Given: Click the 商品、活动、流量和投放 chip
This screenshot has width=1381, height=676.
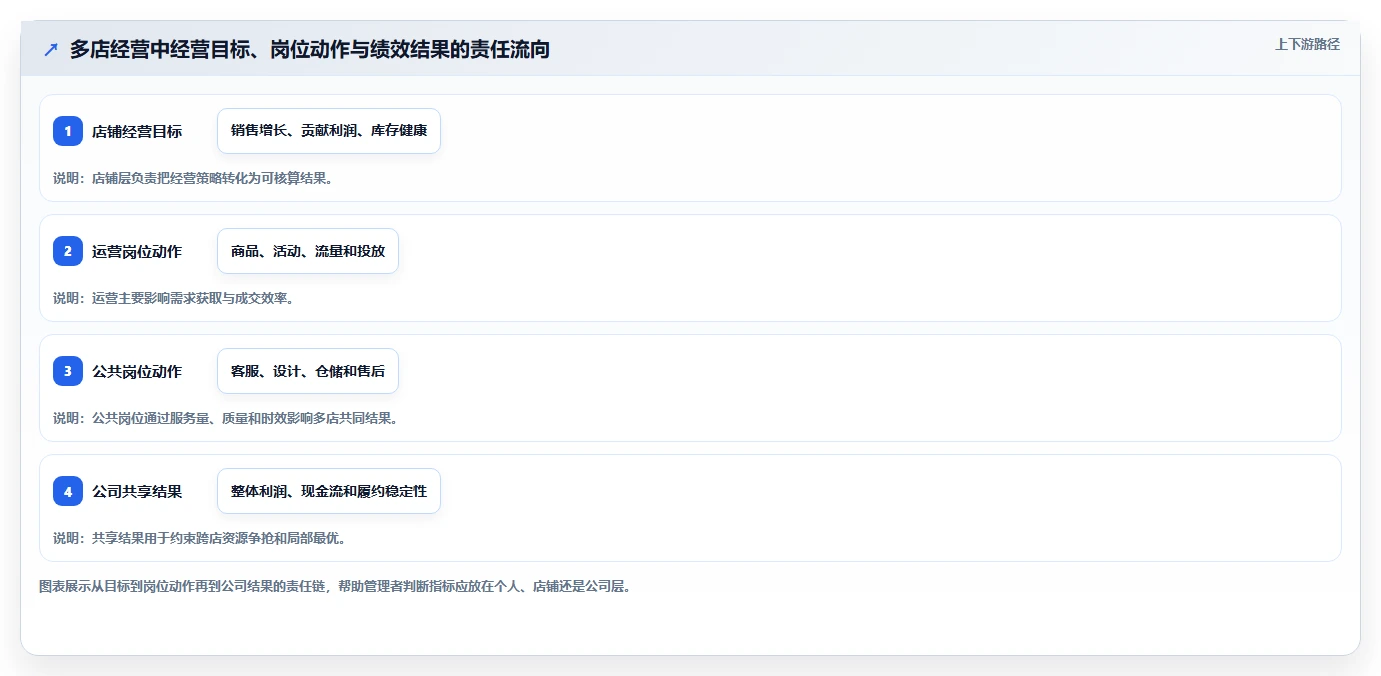Looking at the screenshot, I should click(308, 251).
